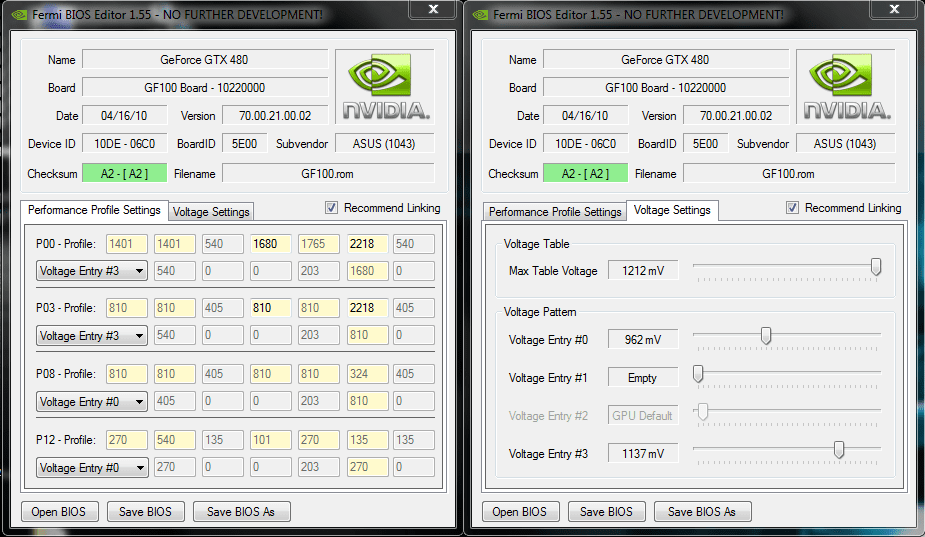Open P00 profile Voltage Entry #3 dropdown
Image resolution: width=925 pixels, height=537 pixels.
(92, 271)
